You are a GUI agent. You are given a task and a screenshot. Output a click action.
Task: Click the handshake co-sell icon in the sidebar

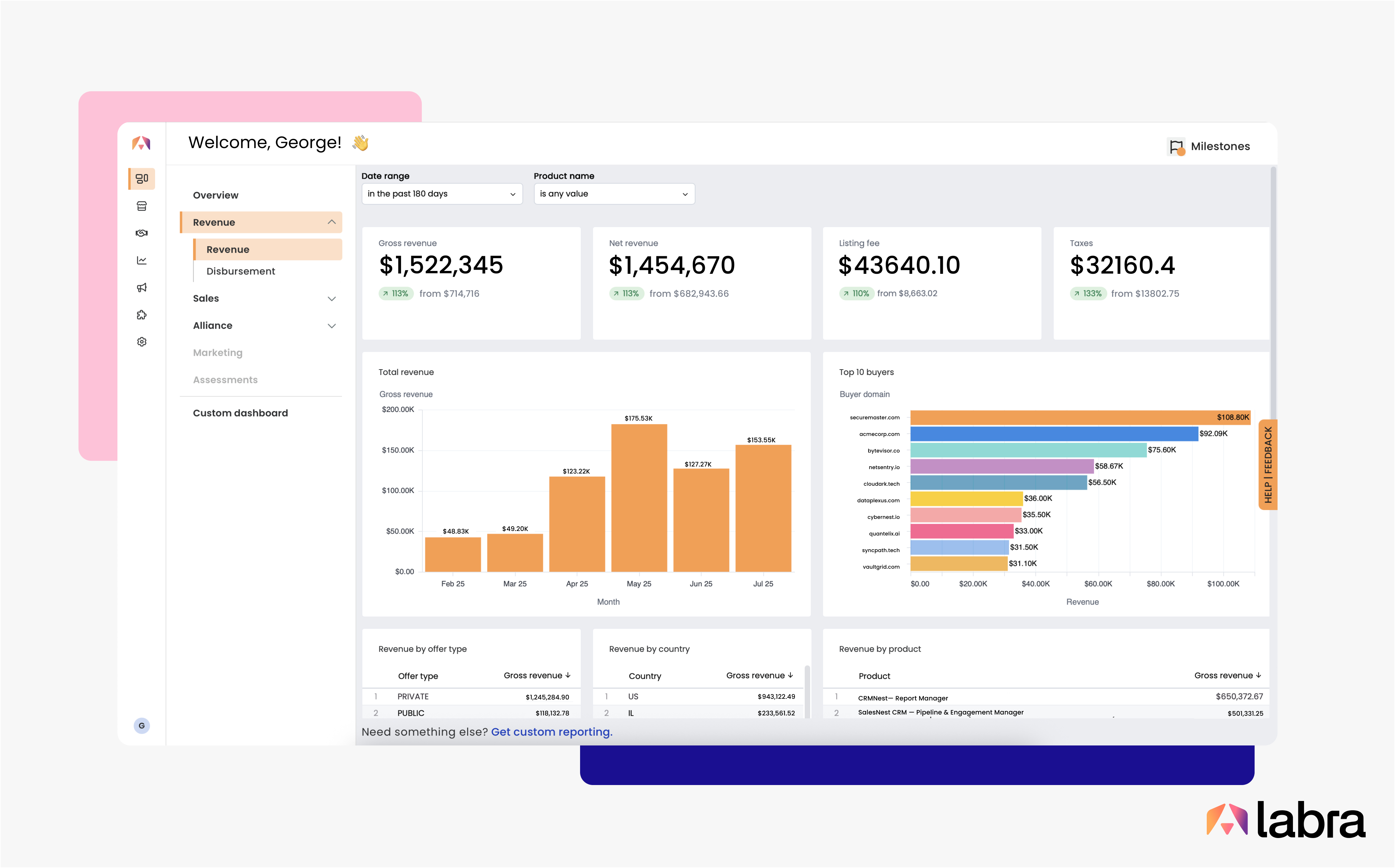pos(142,233)
